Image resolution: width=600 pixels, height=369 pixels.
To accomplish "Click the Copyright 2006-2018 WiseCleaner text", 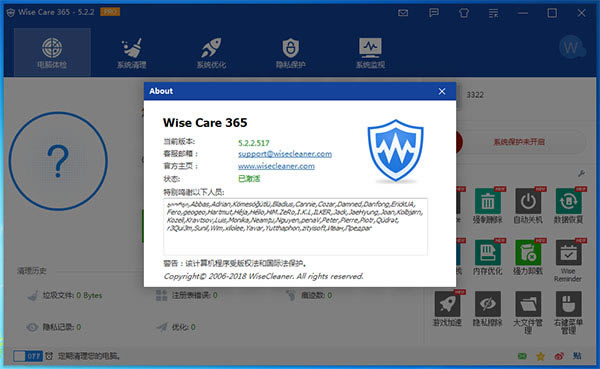I will pos(263,276).
